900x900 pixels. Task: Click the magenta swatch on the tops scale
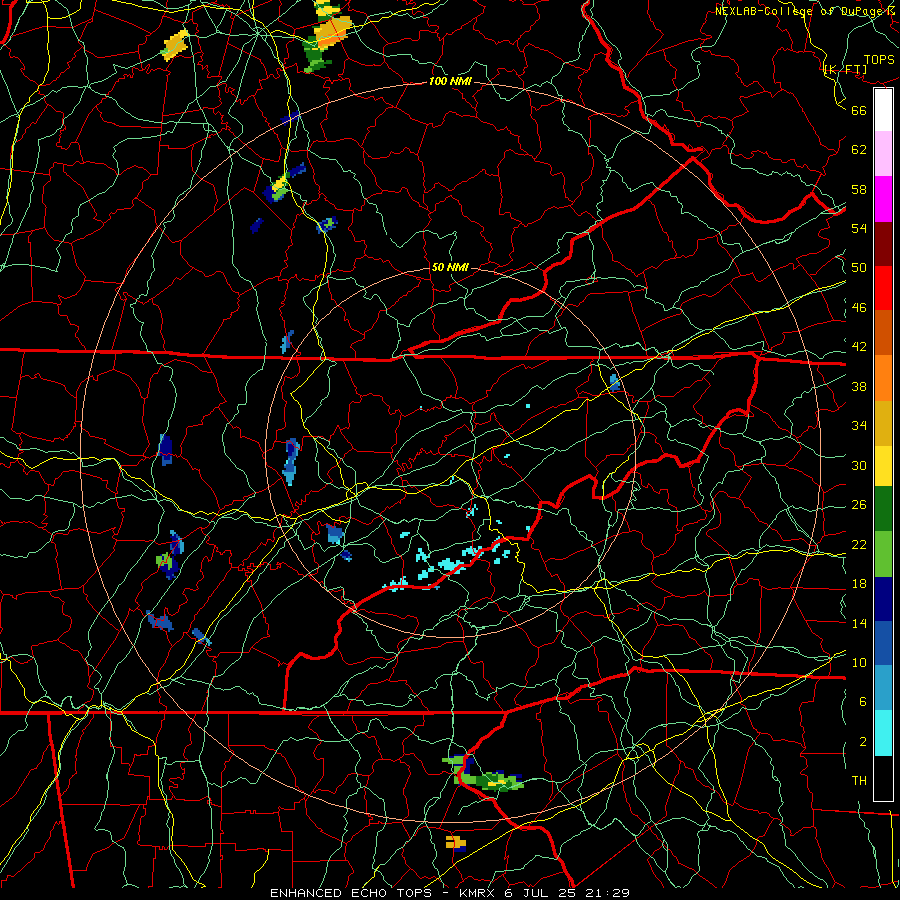click(x=883, y=199)
